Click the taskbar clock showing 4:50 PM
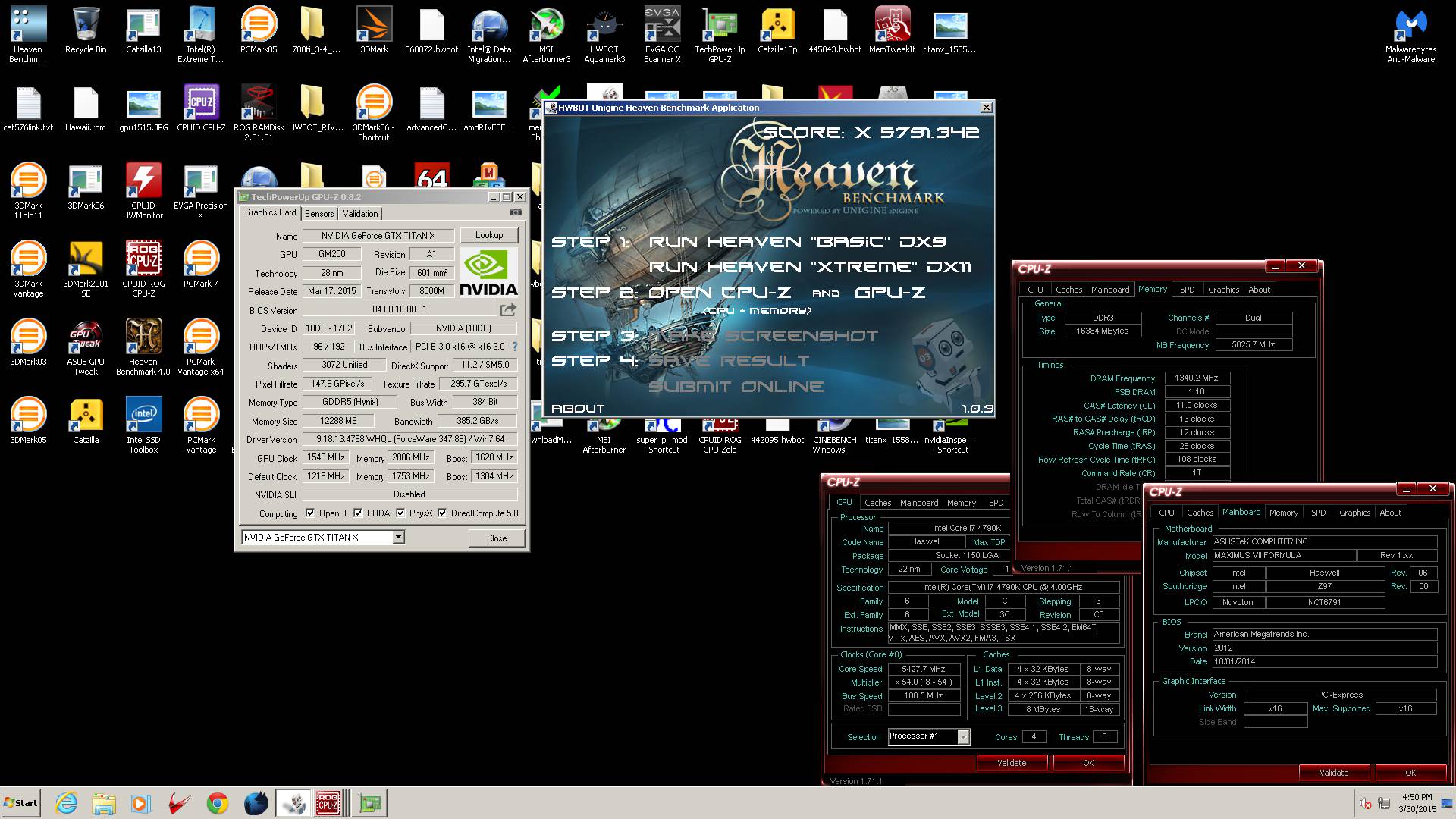Screen dimensions: 1456x819 (1417, 797)
